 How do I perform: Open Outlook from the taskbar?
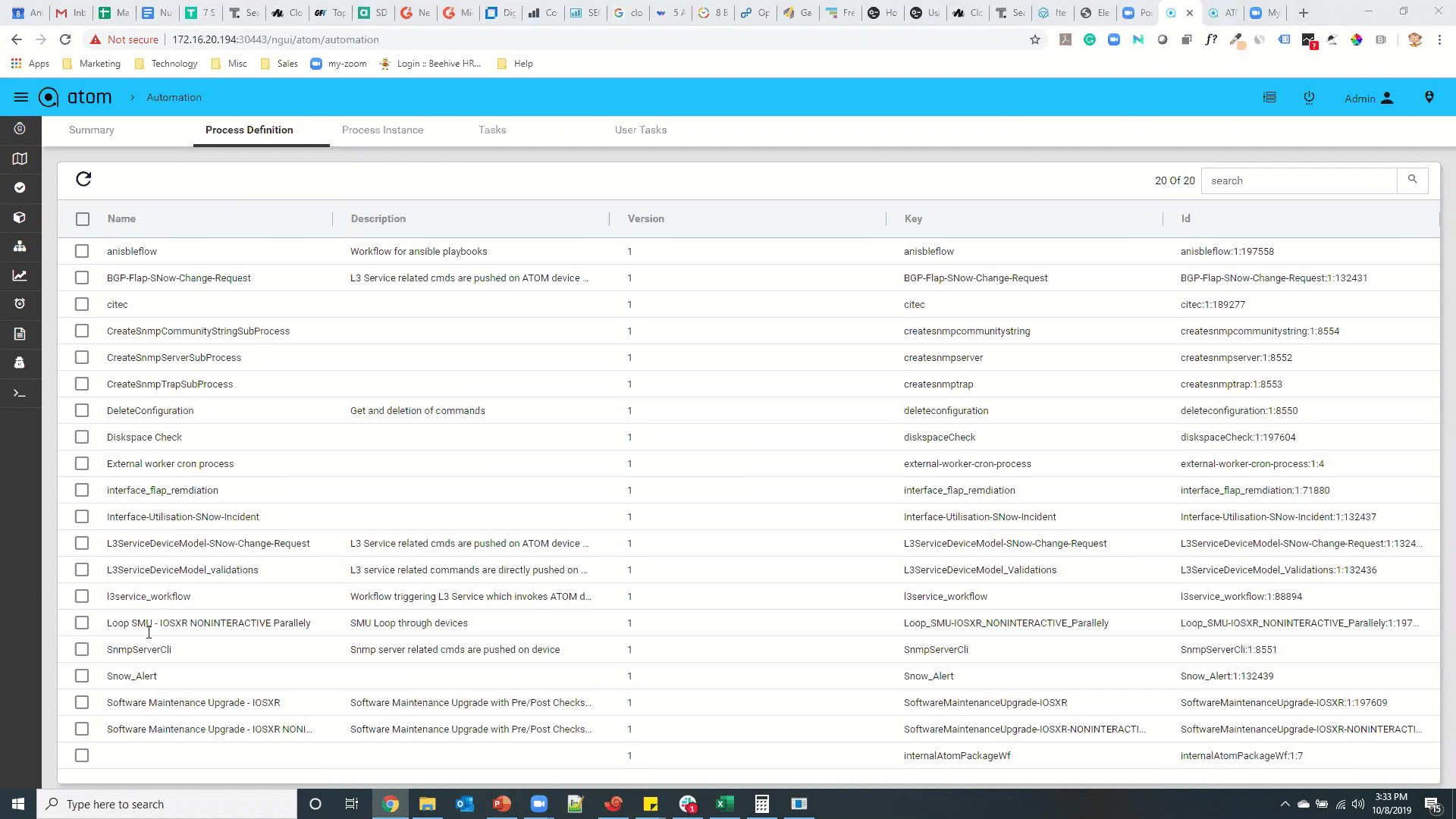464,804
